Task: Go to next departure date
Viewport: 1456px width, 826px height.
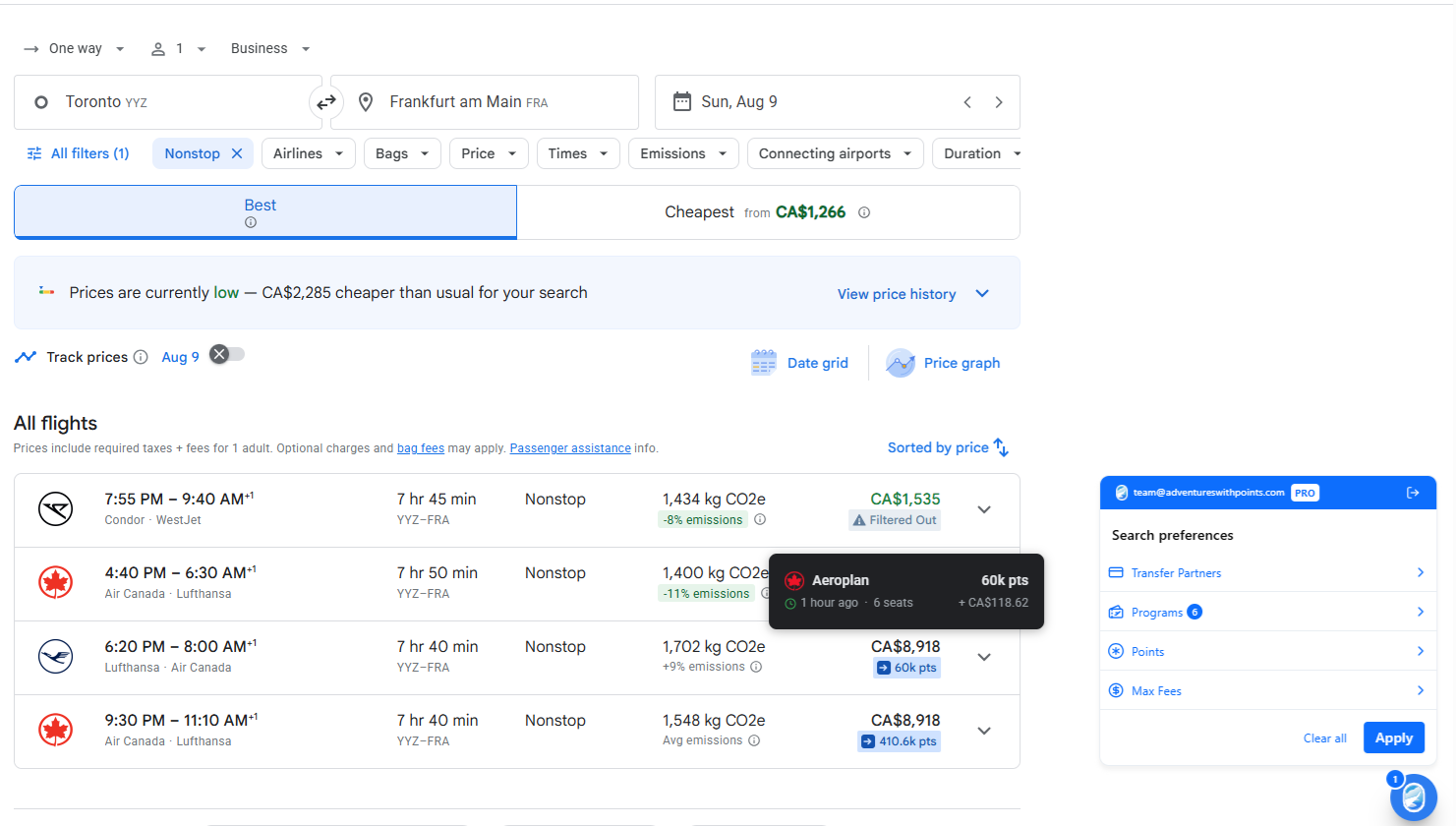Action: (999, 102)
